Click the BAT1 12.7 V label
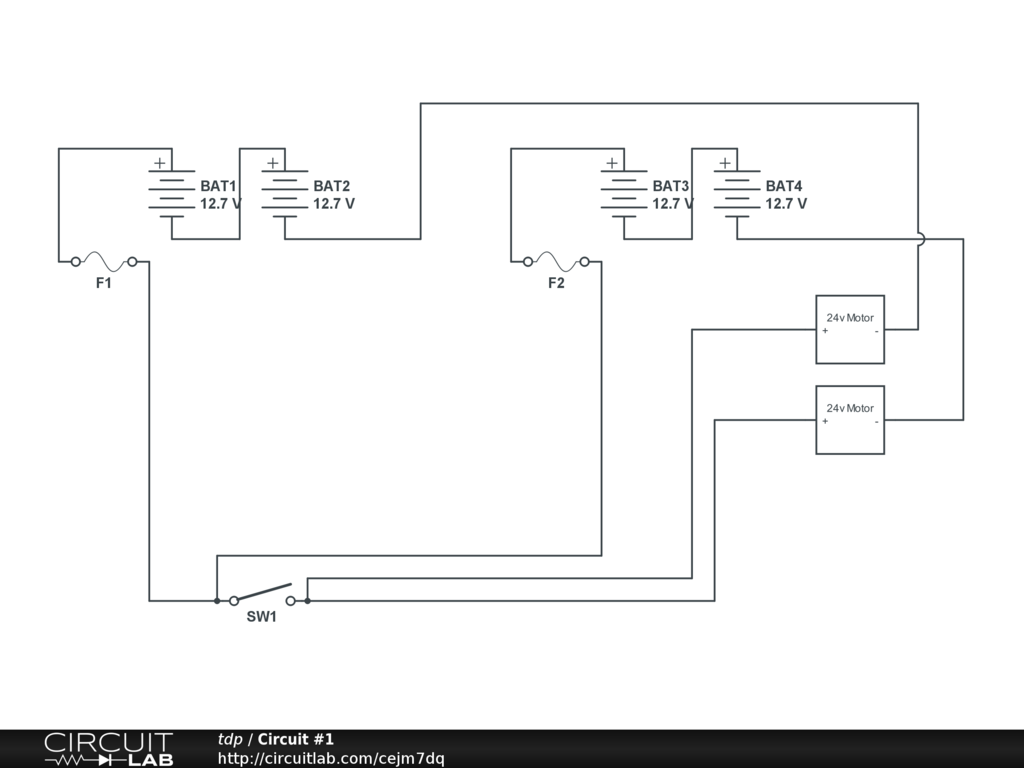Screen dimensions: 1024x768 220,204
